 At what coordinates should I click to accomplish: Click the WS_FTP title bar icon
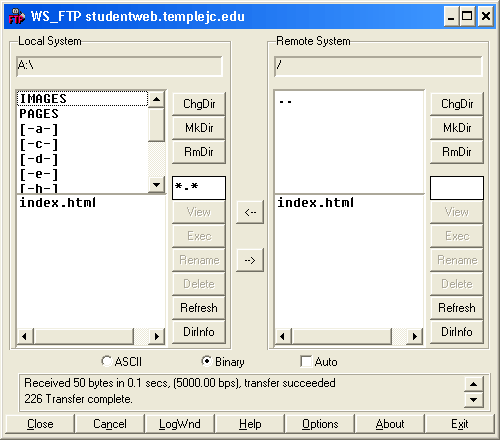pos(16,16)
